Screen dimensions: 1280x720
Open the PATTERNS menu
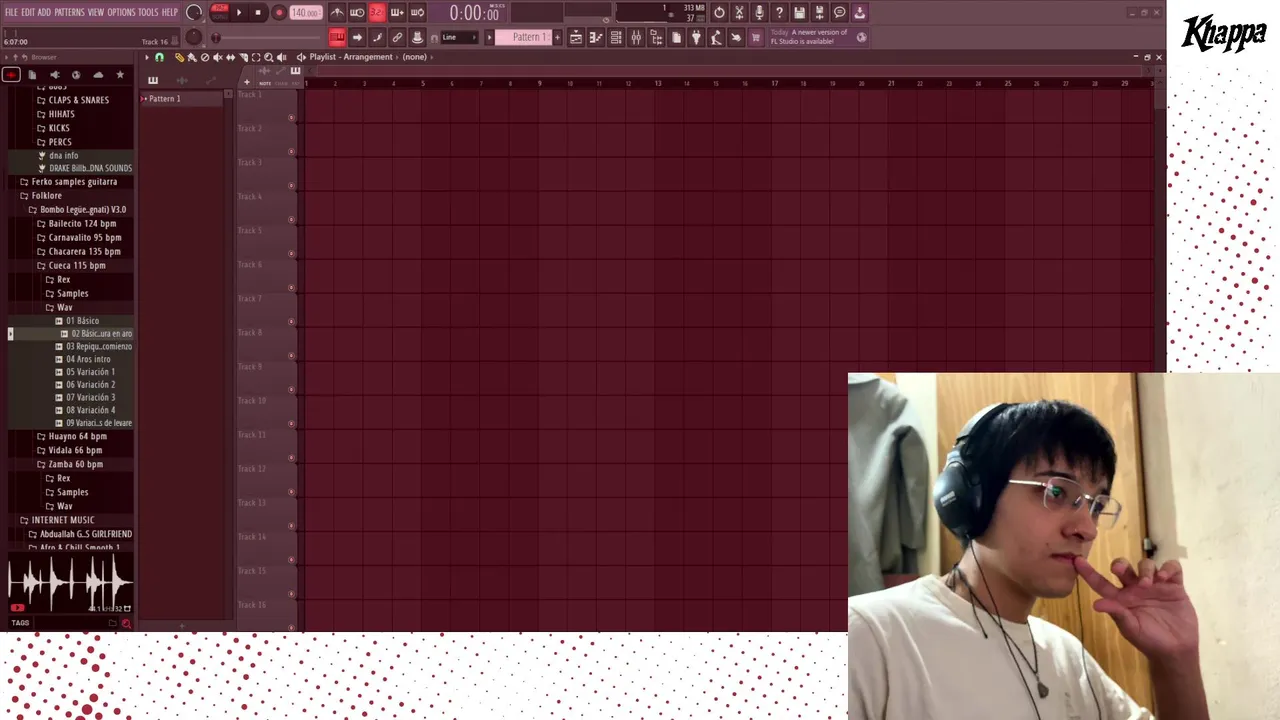click(x=69, y=12)
